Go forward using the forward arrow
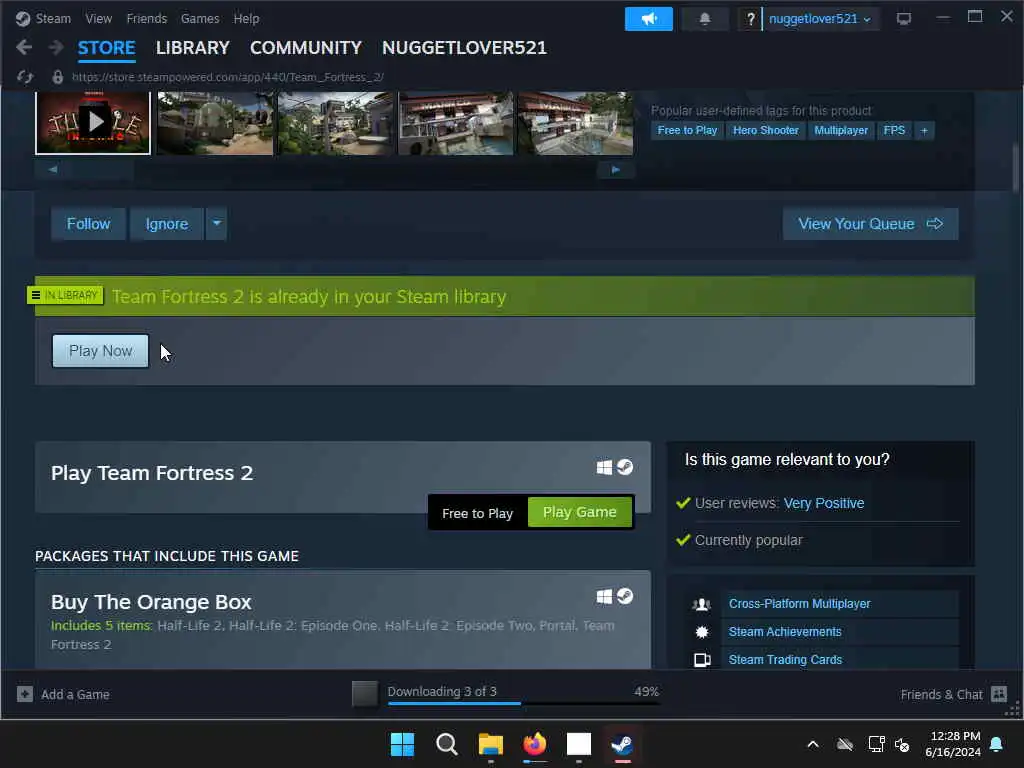This screenshot has height=768, width=1024. (x=56, y=48)
